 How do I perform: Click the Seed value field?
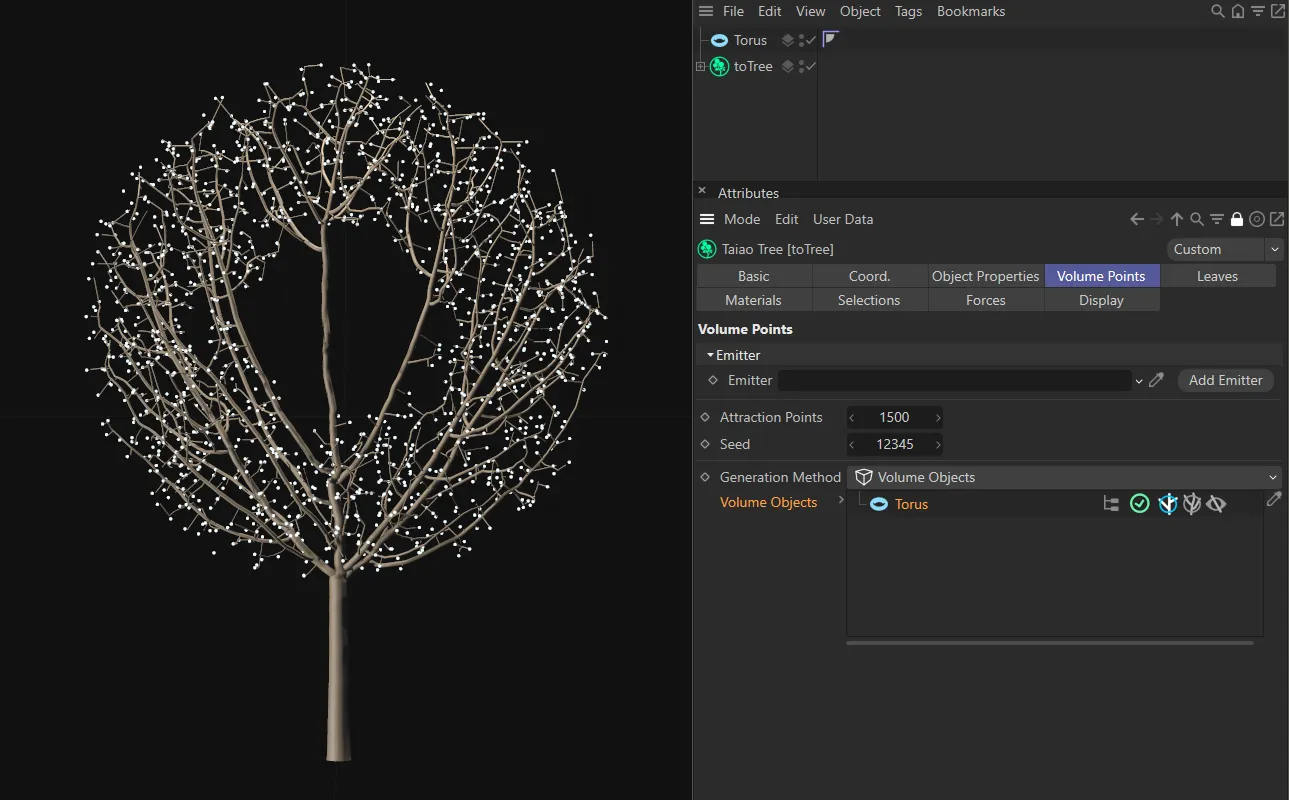pos(894,445)
